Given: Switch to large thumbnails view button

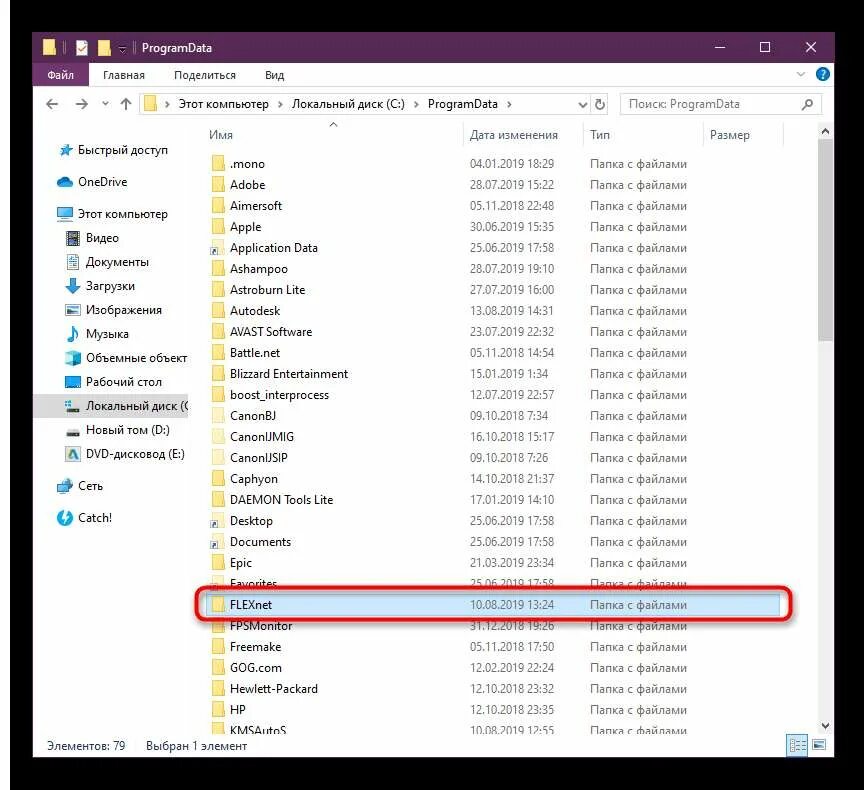Looking at the screenshot, I should pyautogui.click(x=819, y=745).
